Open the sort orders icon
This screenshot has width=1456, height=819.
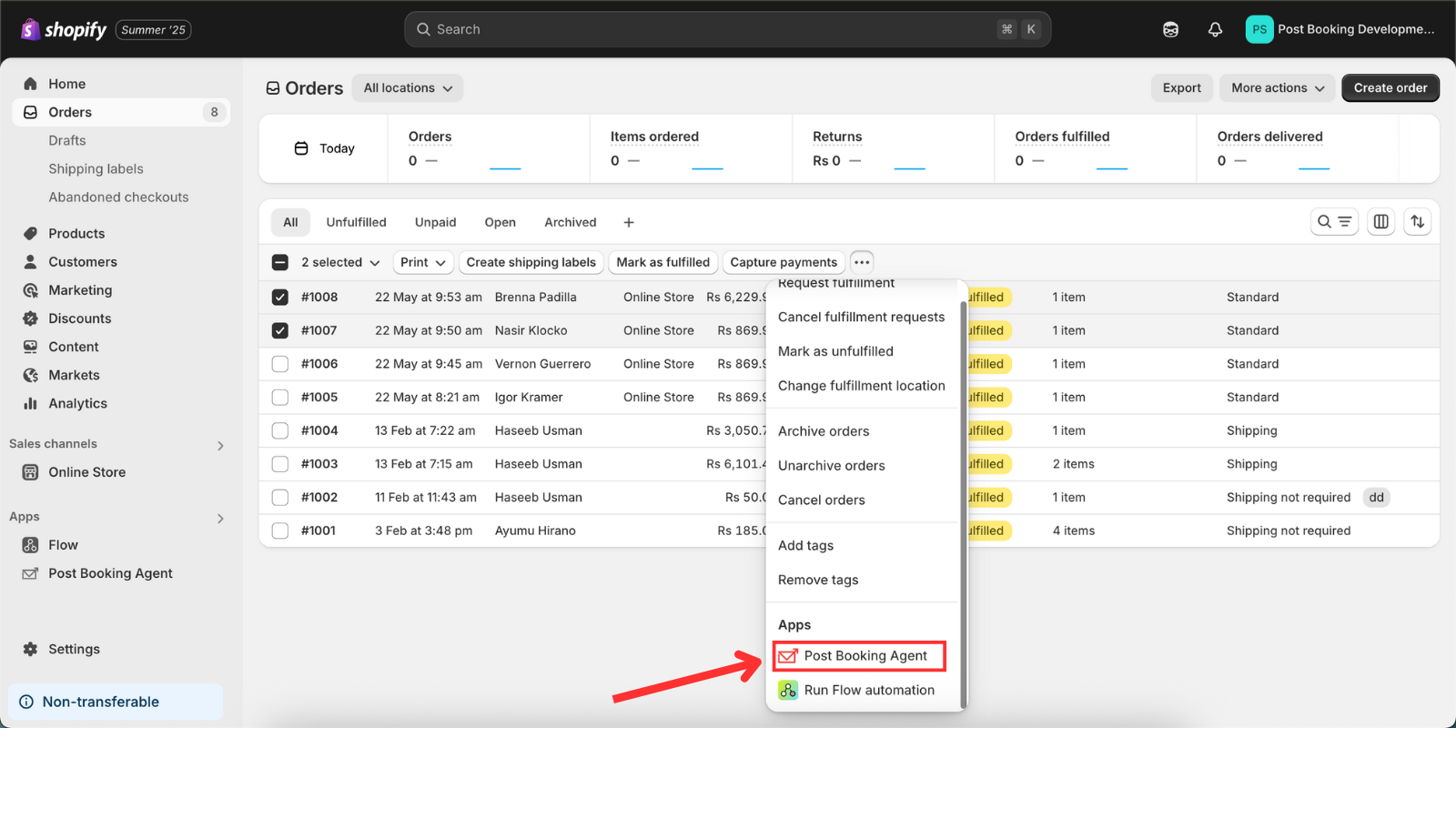[1418, 221]
